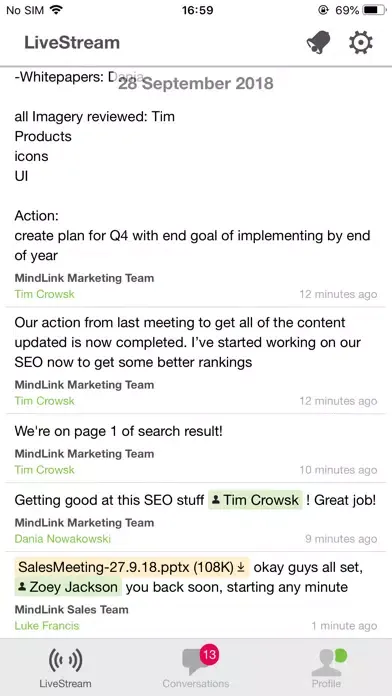Tap the 28 September 2018 date header
This screenshot has height=696, width=392.
pos(196,83)
